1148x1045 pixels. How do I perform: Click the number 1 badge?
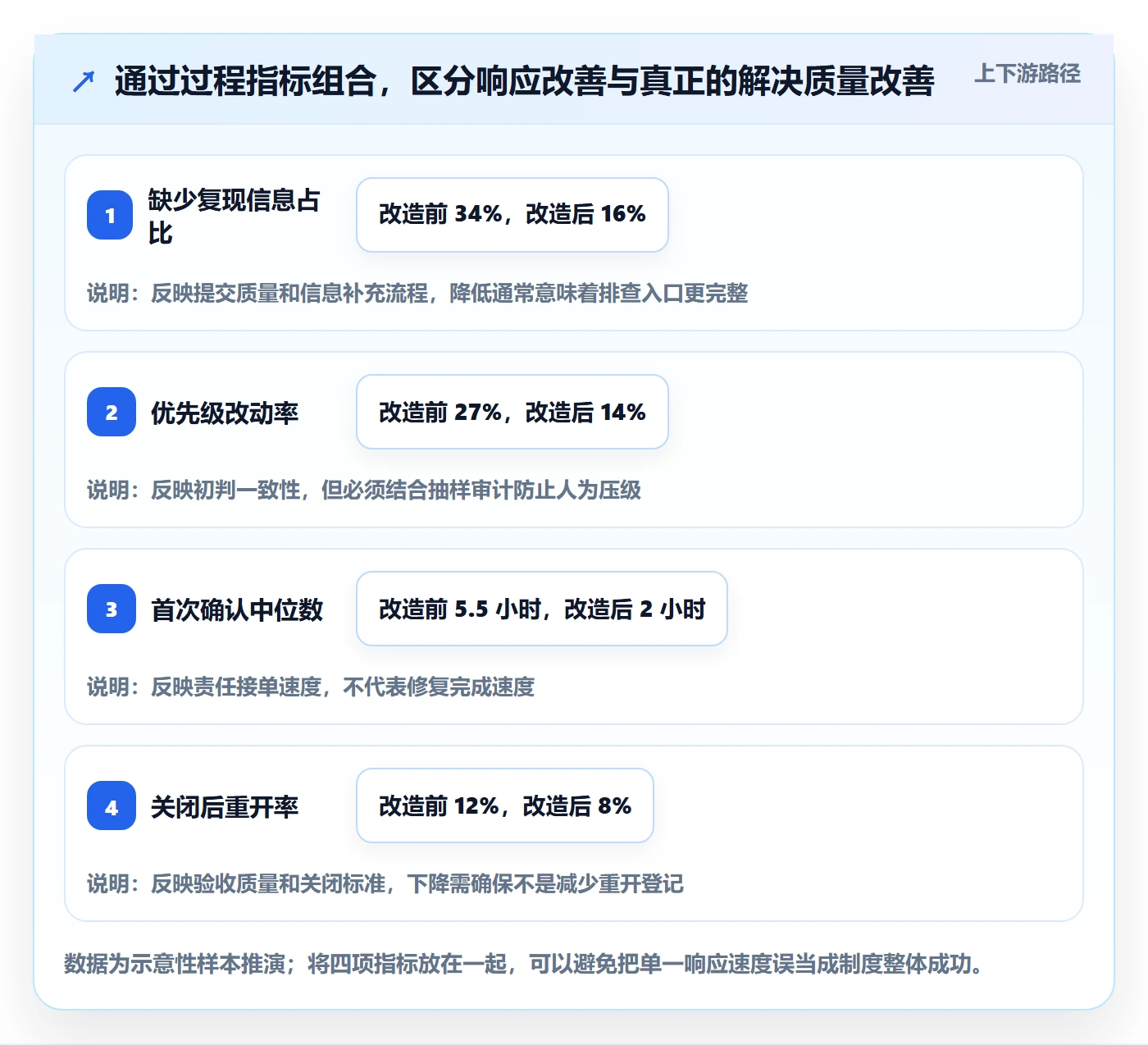[110, 215]
